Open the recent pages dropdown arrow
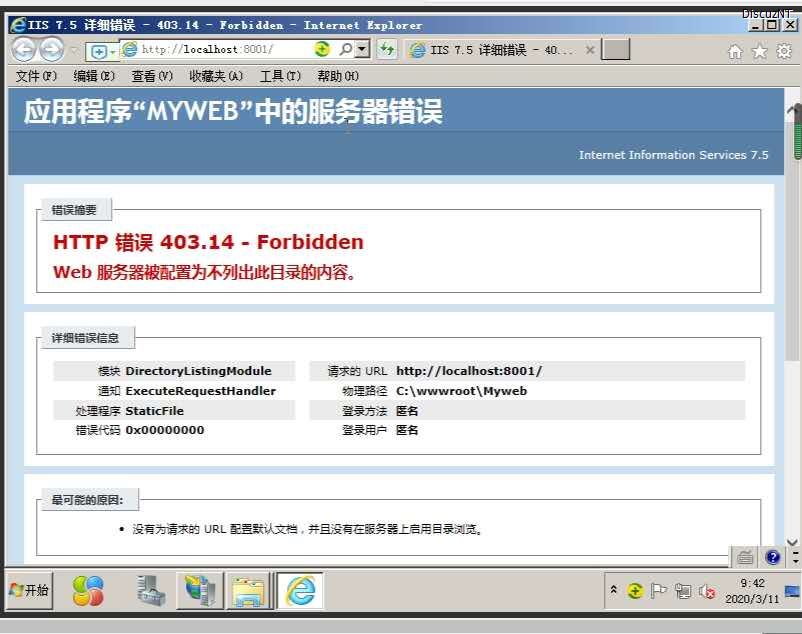This screenshot has height=634, width=802. (74, 50)
